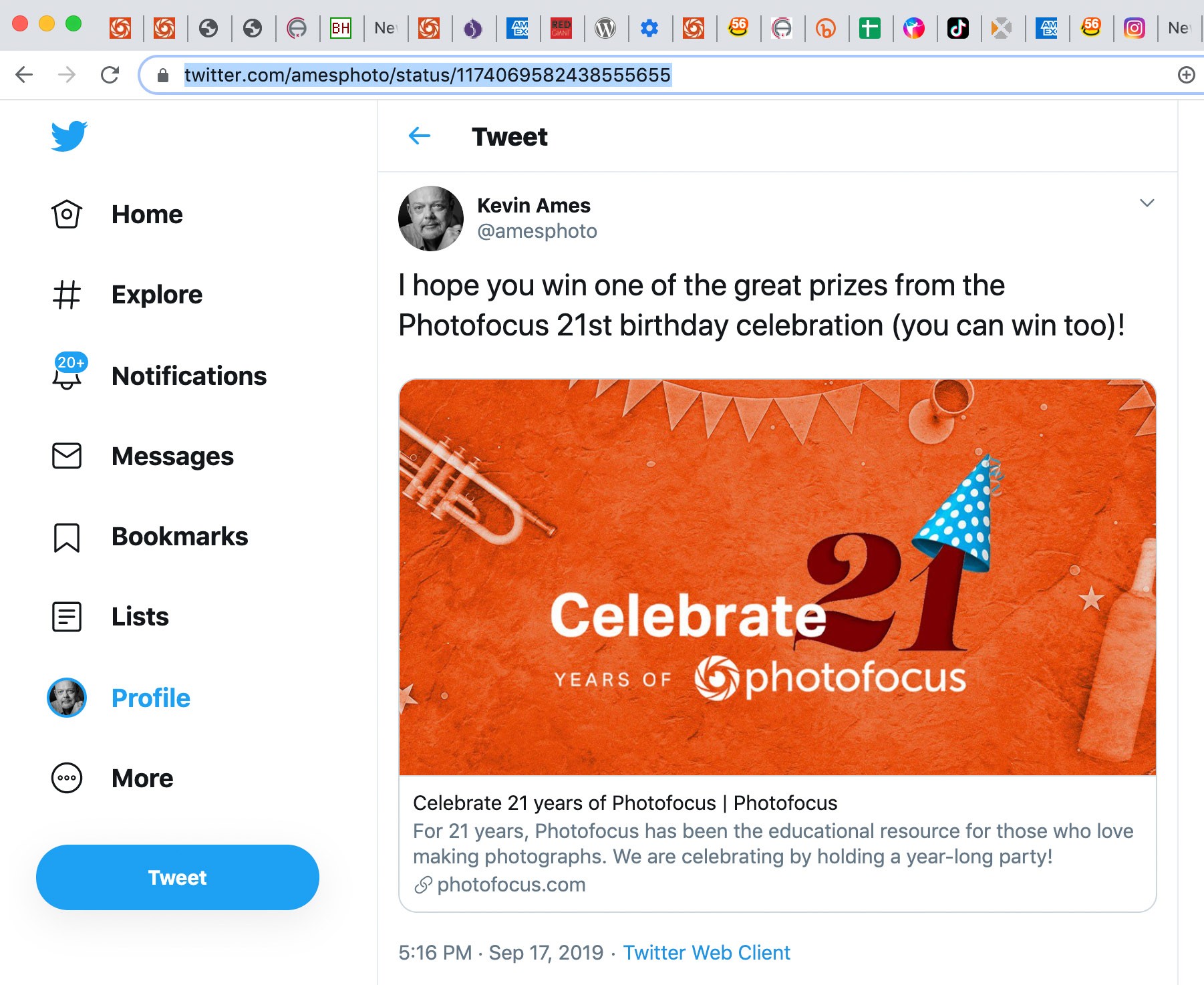Open Notifications bell with 20+ badge
This screenshot has width=1204, height=985.
pyautogui.click(x=67, y=374)
